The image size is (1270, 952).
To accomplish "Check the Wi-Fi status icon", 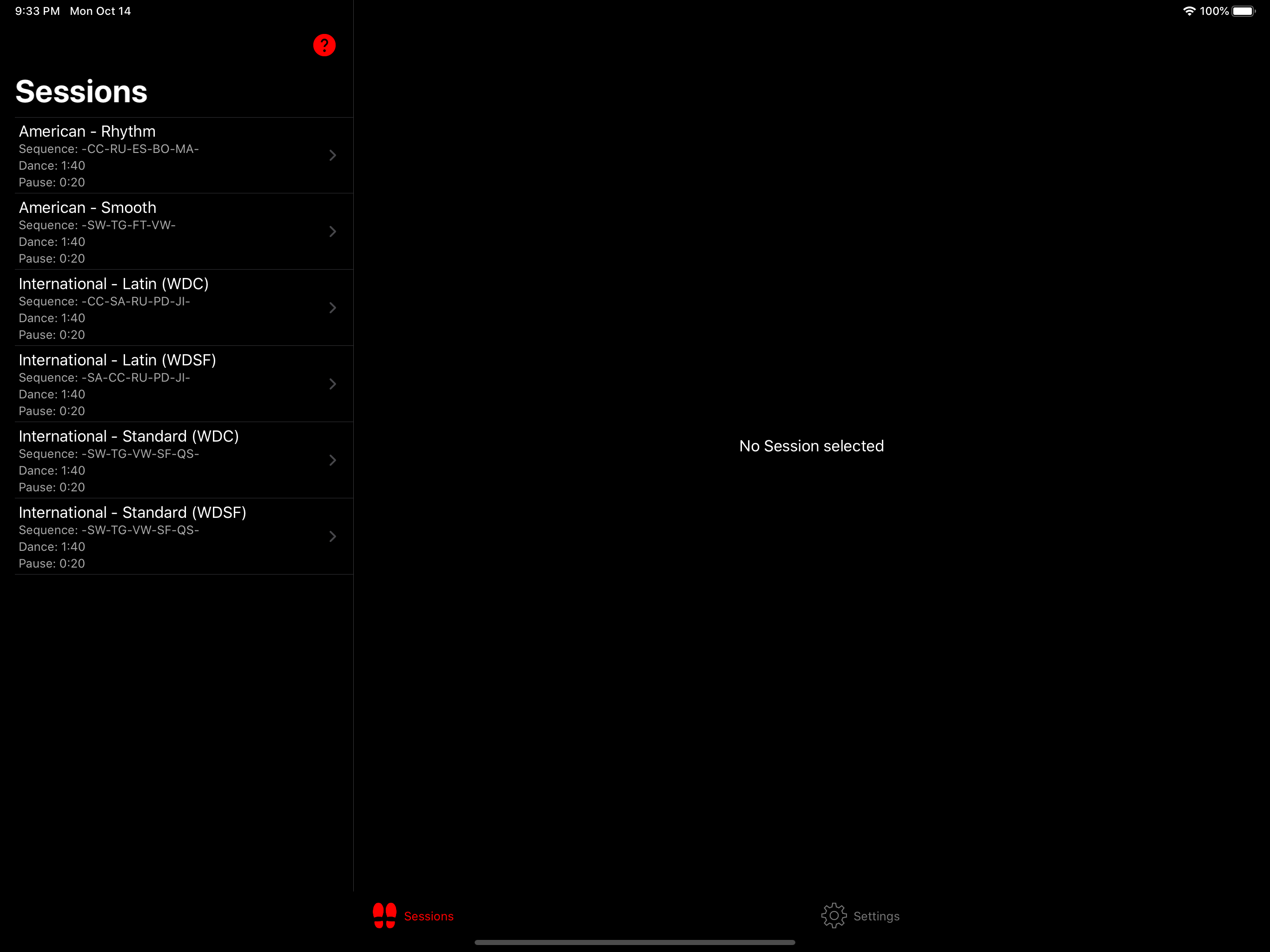I will [x=1189, y=11].
